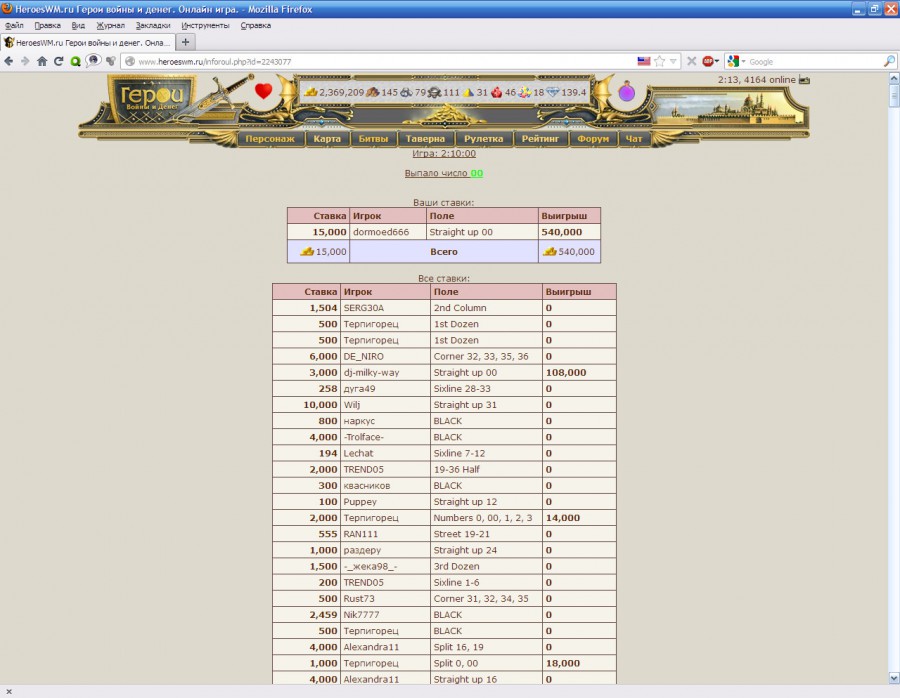Screen dimensions: 900x698
Task: Open the Персонаж menu tab
Action: [x=270, y=139]
